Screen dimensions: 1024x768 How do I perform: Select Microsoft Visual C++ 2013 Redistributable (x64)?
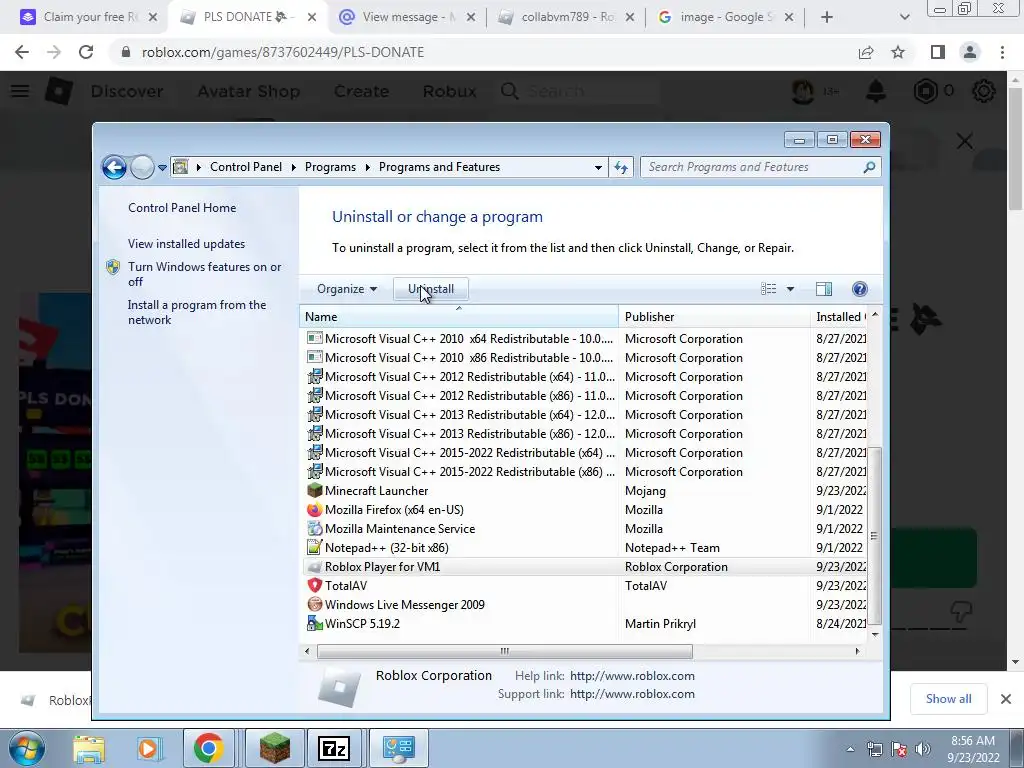click(470, 415)
